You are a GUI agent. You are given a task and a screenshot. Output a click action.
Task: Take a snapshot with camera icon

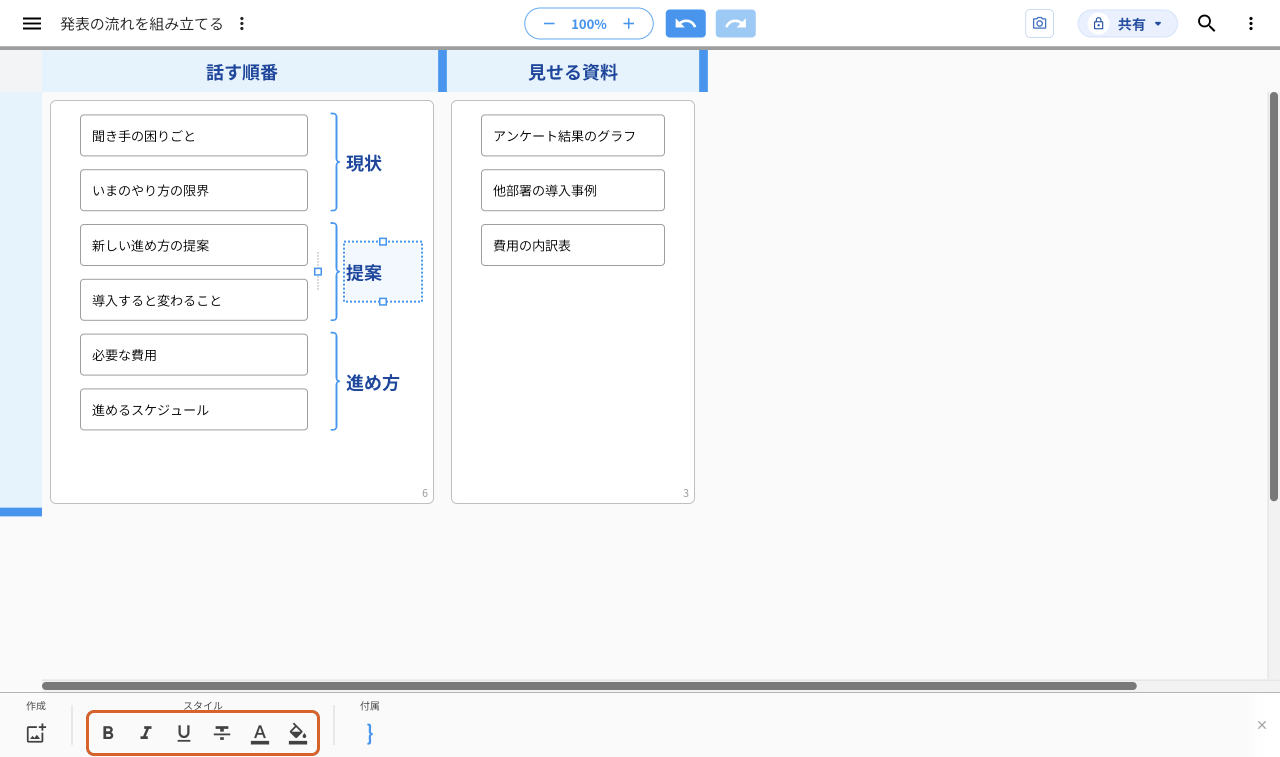coord(1040,23)
